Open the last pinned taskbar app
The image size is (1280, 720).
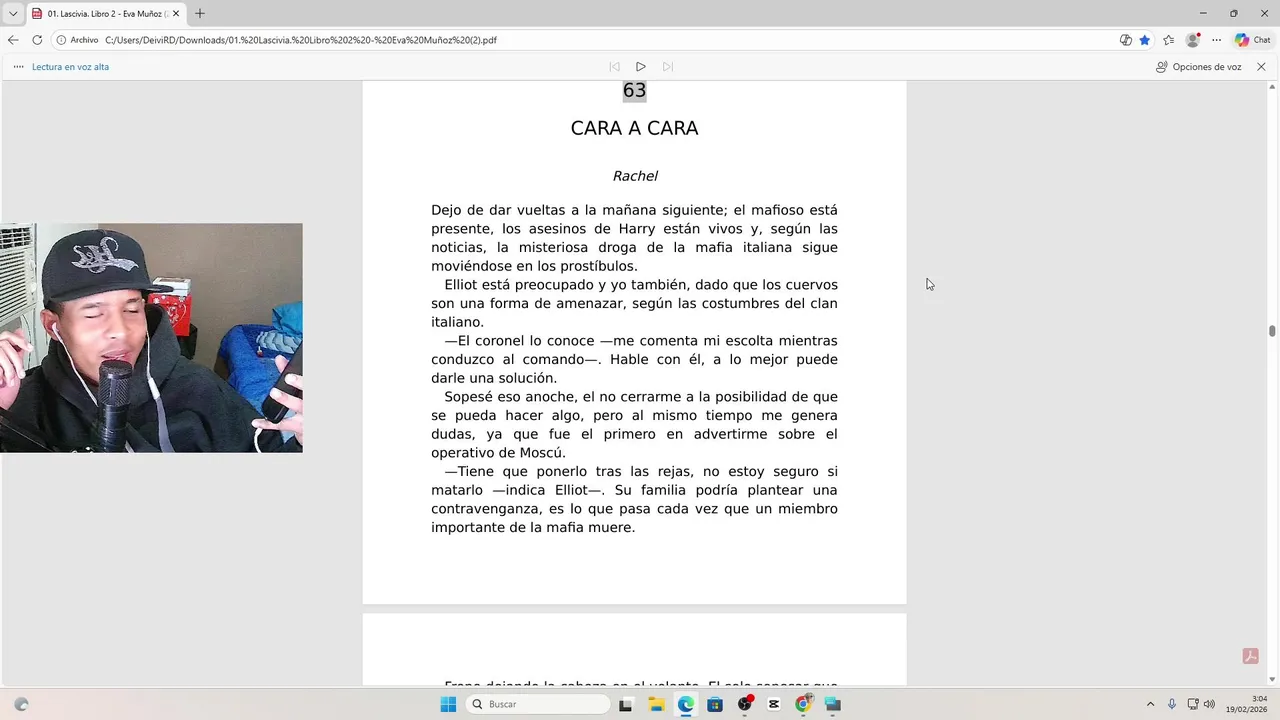[833, 704]
